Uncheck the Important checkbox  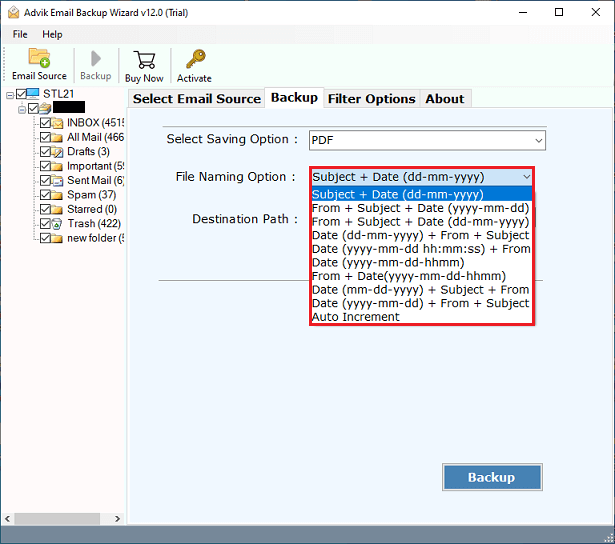(45, 166)
